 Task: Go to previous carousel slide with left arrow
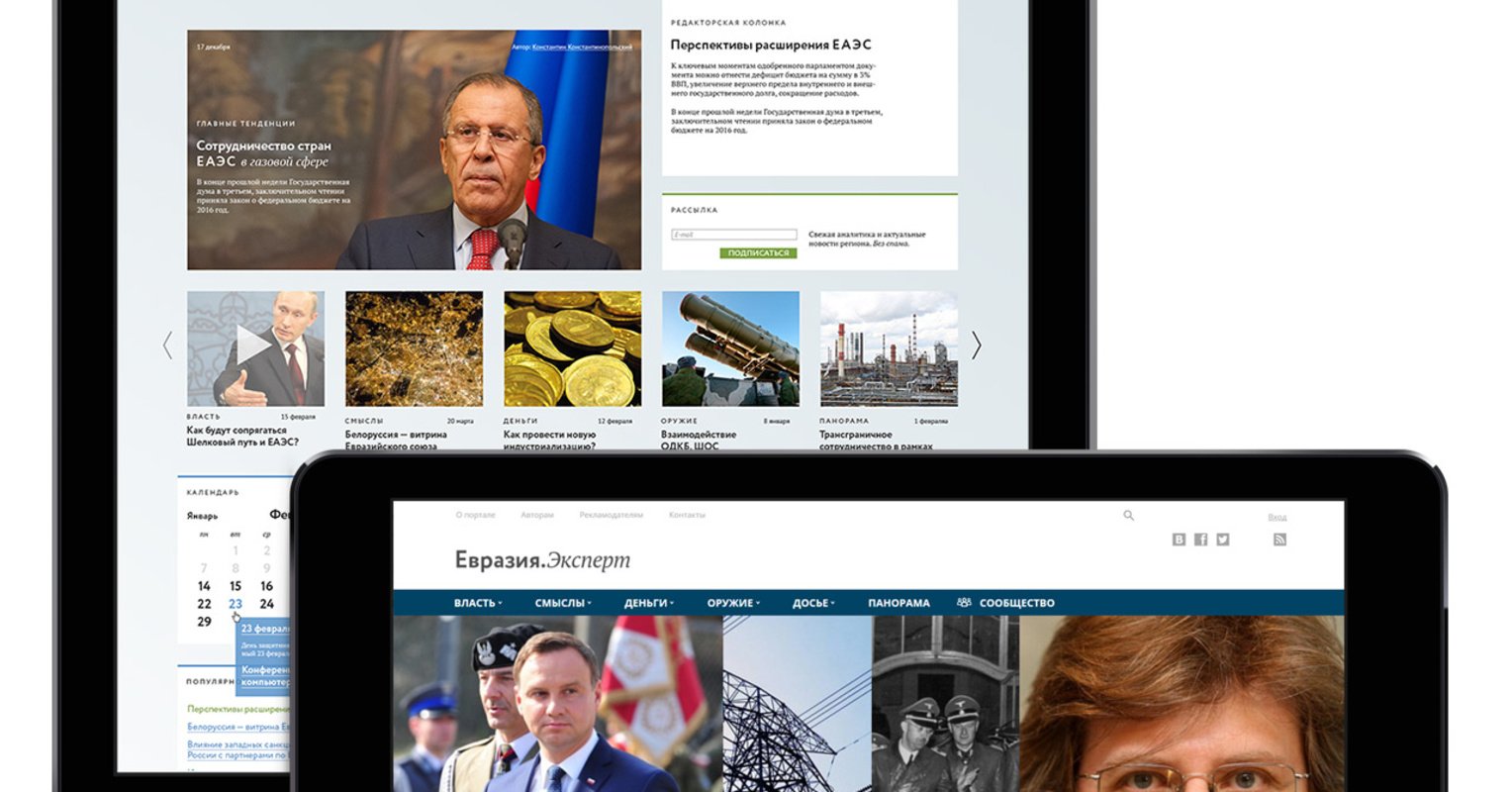pos(167,346)
